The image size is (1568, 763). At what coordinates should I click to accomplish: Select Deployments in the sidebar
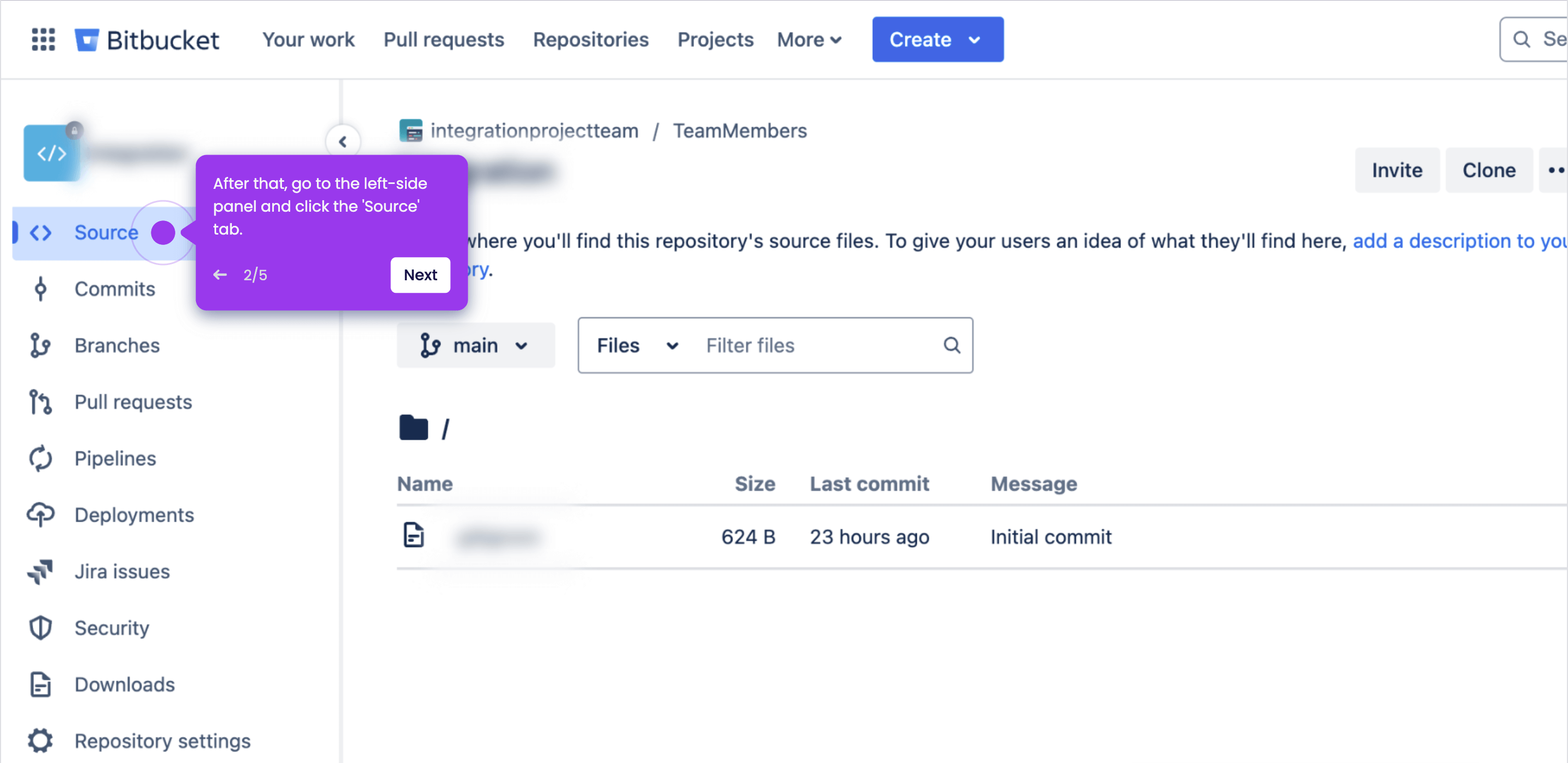tap(134, 515)
